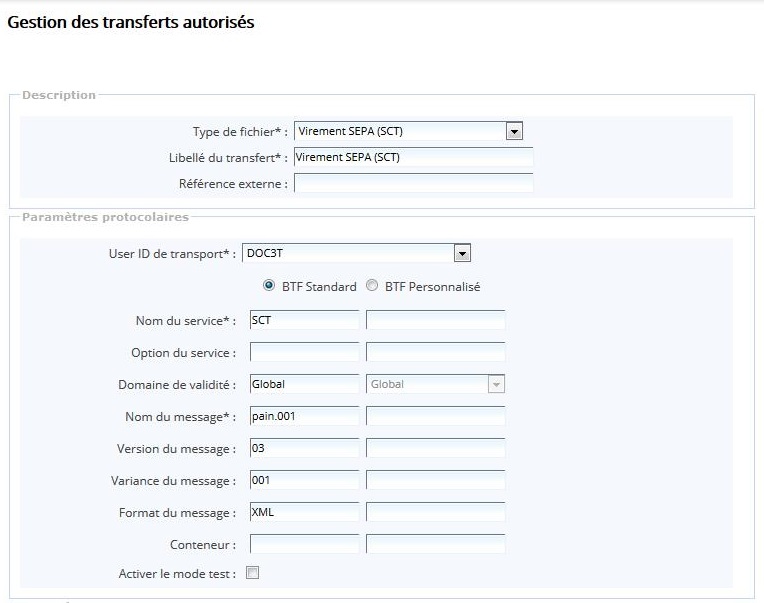Click the Variance du message field showing 001
764x603 pixels.
point(304,480)
